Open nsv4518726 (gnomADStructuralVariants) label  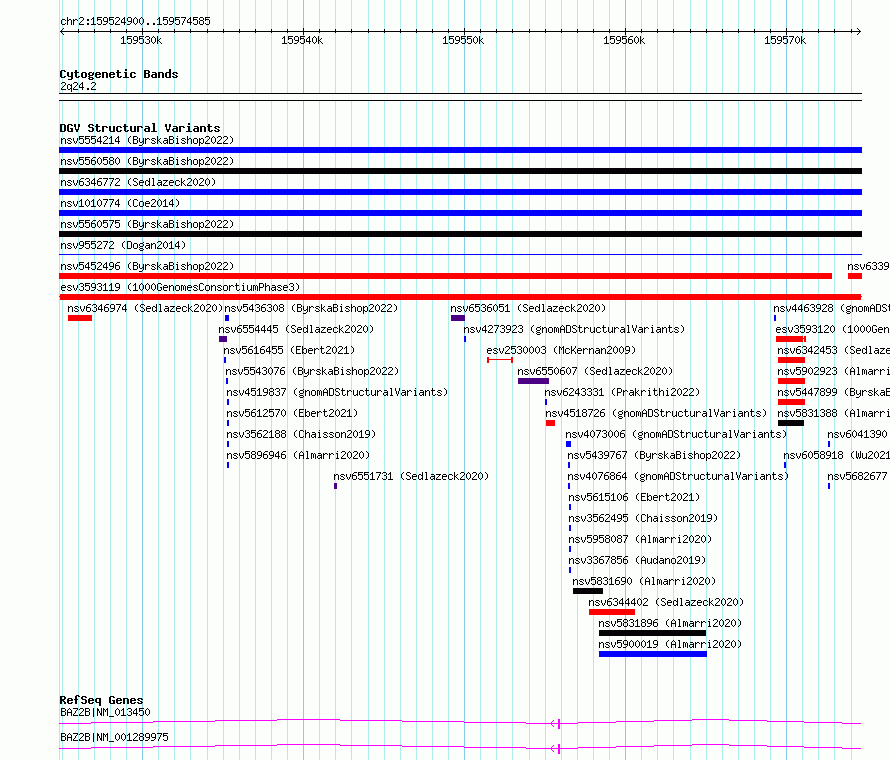coord(656,413)
